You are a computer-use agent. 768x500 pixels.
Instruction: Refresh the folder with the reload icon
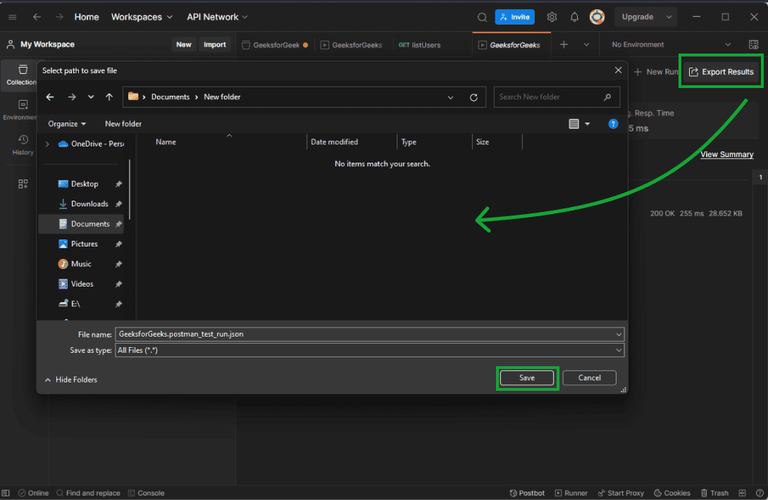pos(474,97)
